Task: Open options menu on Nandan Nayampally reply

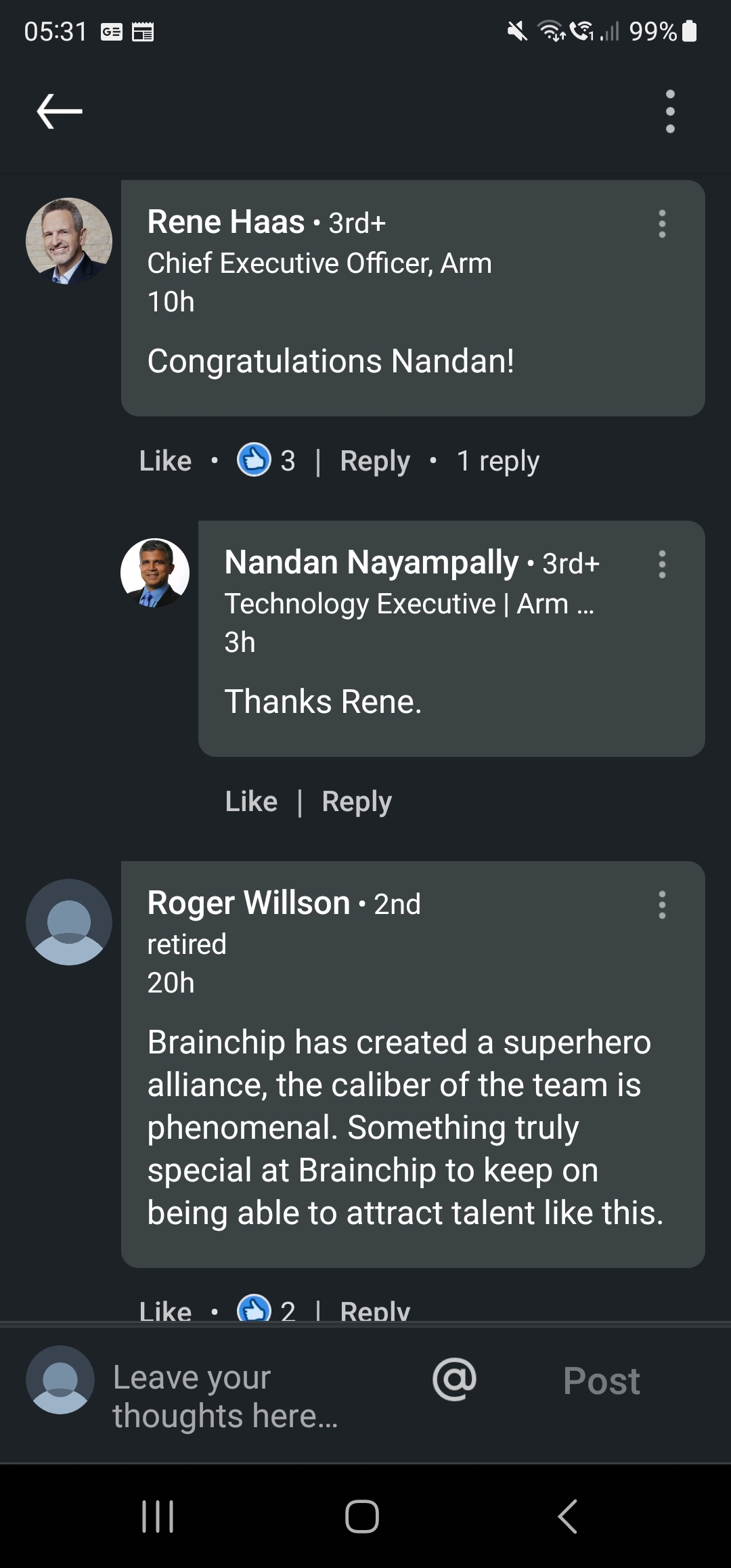Action: pyautogui.click(x=662, y=565)
